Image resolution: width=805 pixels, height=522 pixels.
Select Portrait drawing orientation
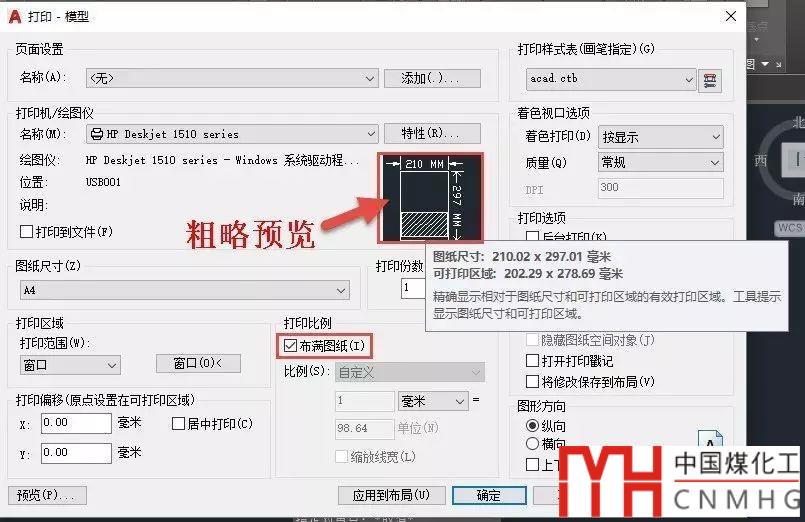click(532, 426)
